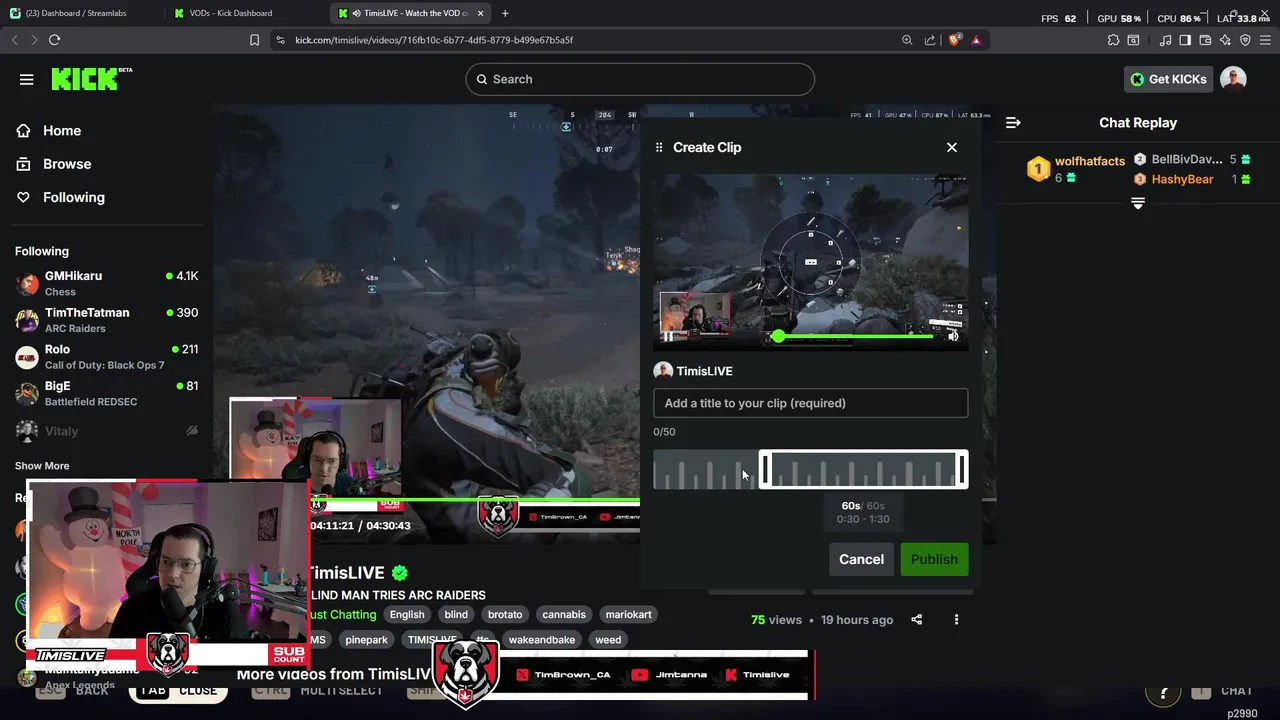
Task: Collapse the Chat Replay panel
Action: pos(1013,122)
